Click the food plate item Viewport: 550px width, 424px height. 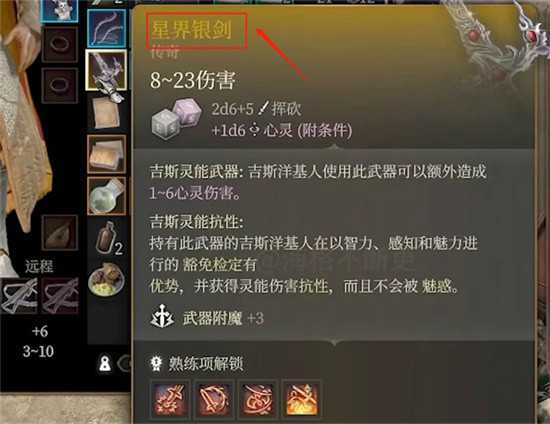click(x=106, y=280)
